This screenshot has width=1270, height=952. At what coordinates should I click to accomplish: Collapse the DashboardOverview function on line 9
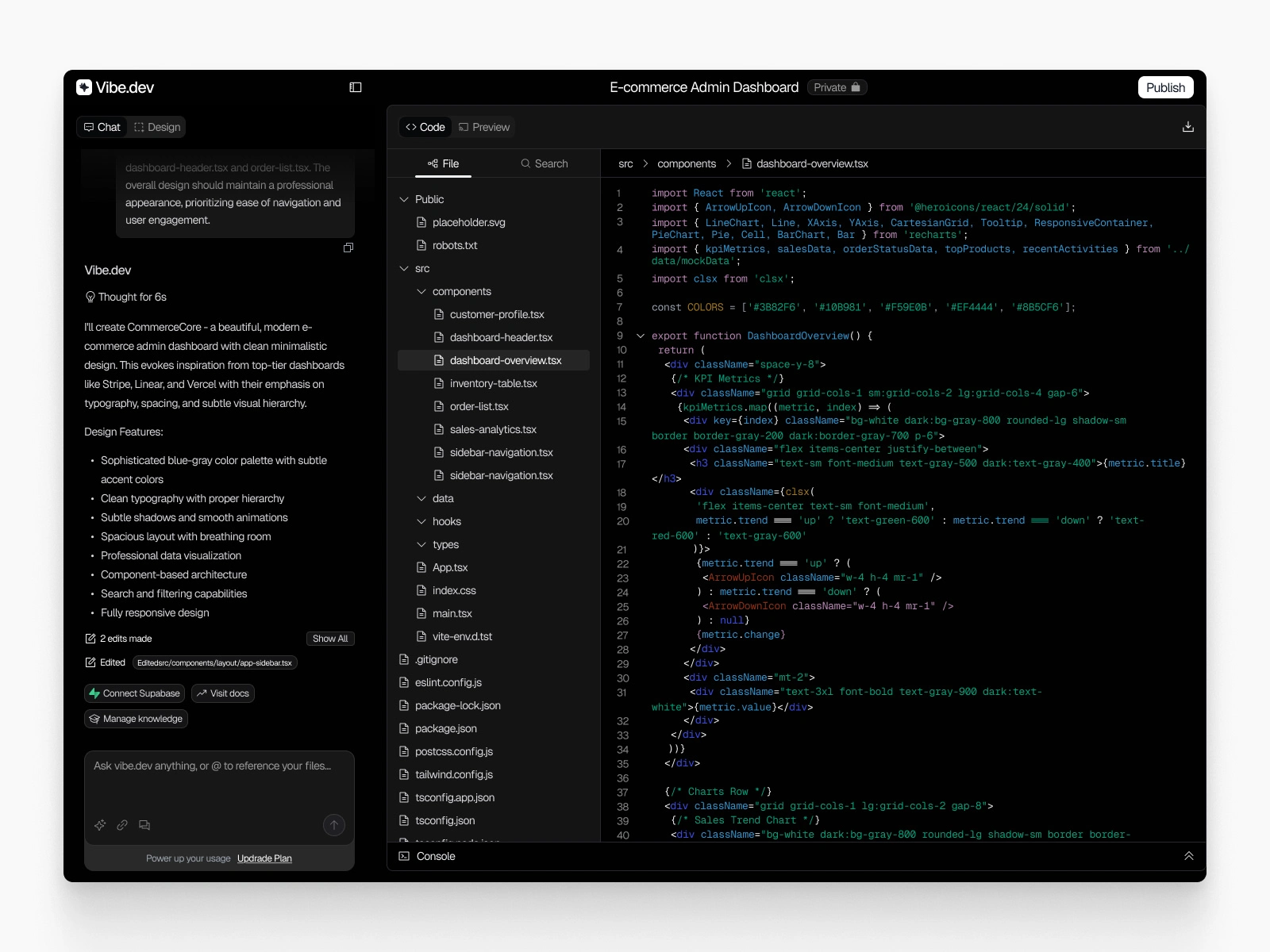641,335
